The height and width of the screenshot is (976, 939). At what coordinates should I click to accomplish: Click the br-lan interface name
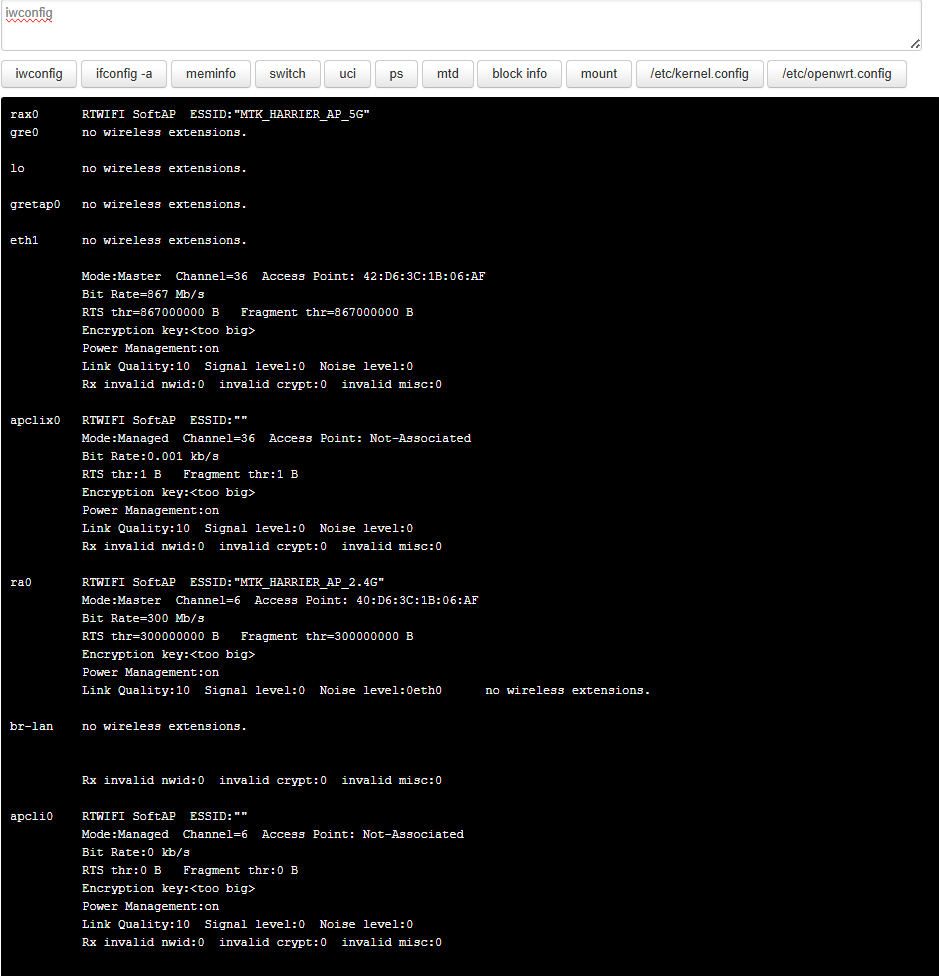32,726
